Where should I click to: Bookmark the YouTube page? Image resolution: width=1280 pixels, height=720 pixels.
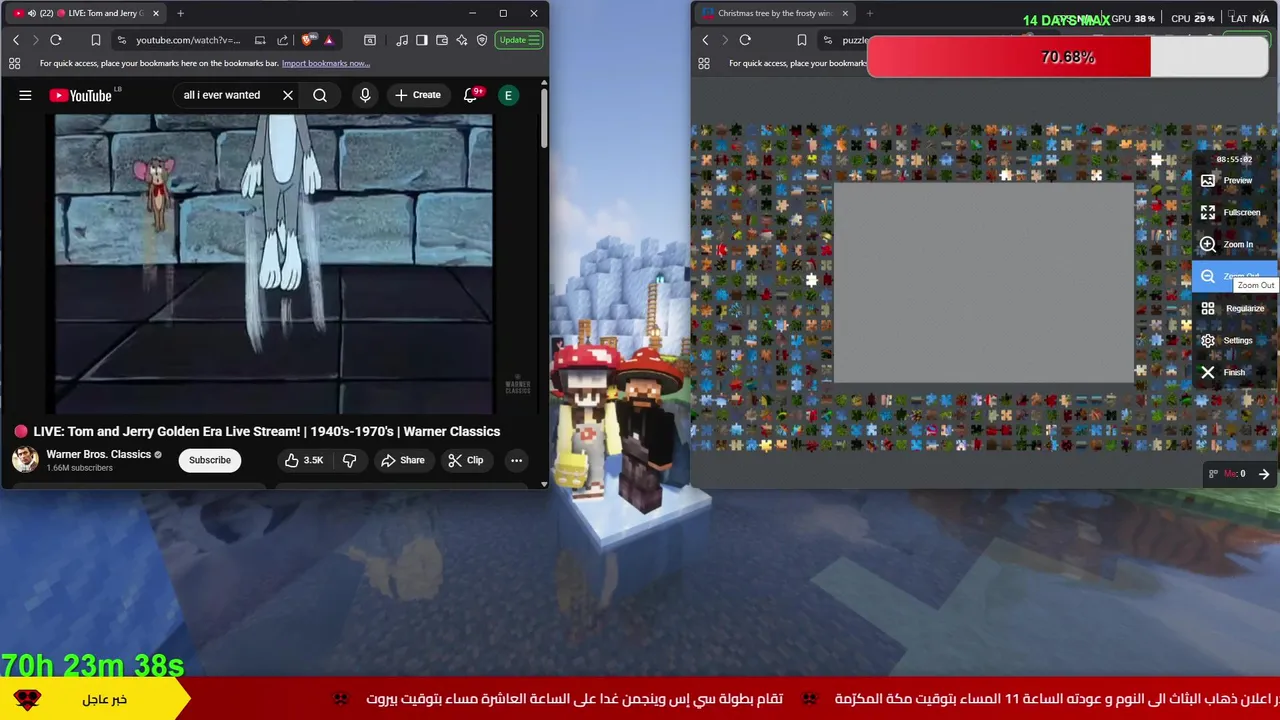click(x=96, y=40)
